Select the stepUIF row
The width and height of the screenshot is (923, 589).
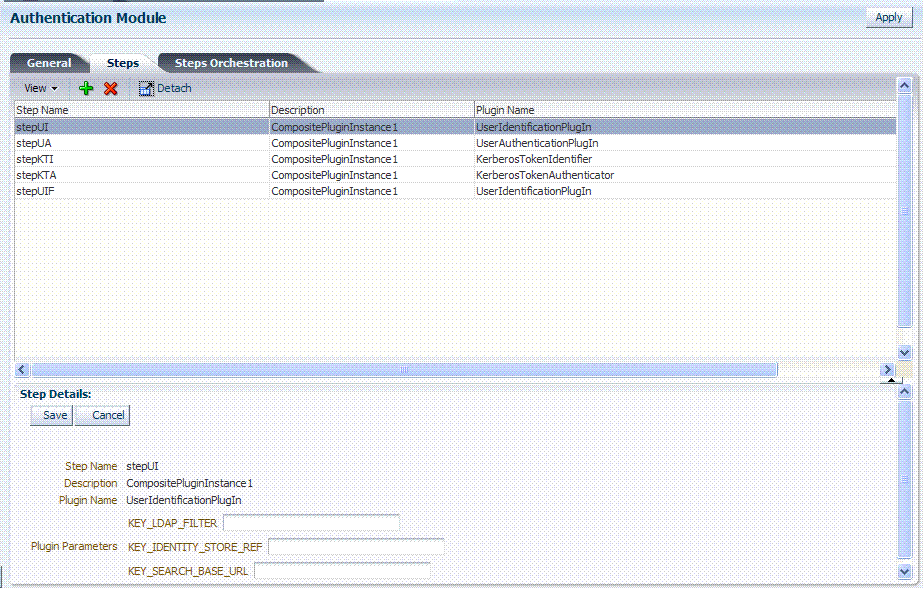tap(455, 191)
